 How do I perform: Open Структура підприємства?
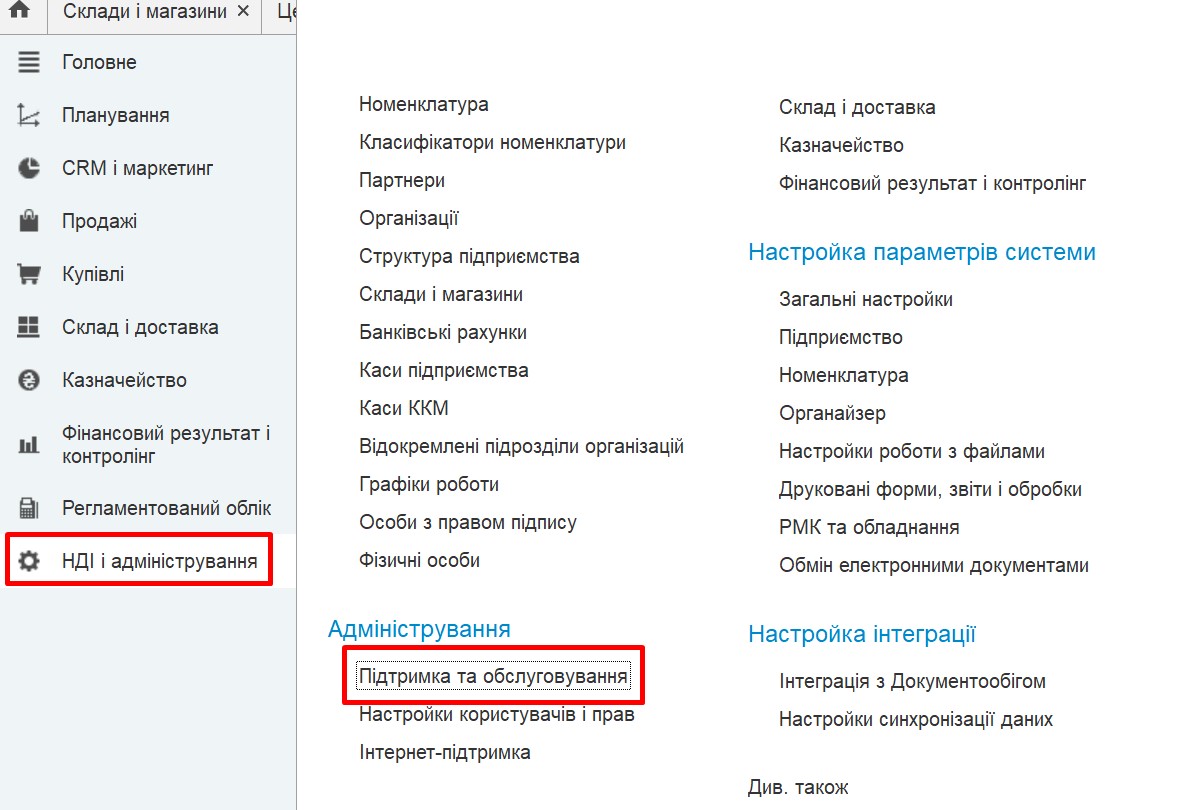tap(468, 256)
